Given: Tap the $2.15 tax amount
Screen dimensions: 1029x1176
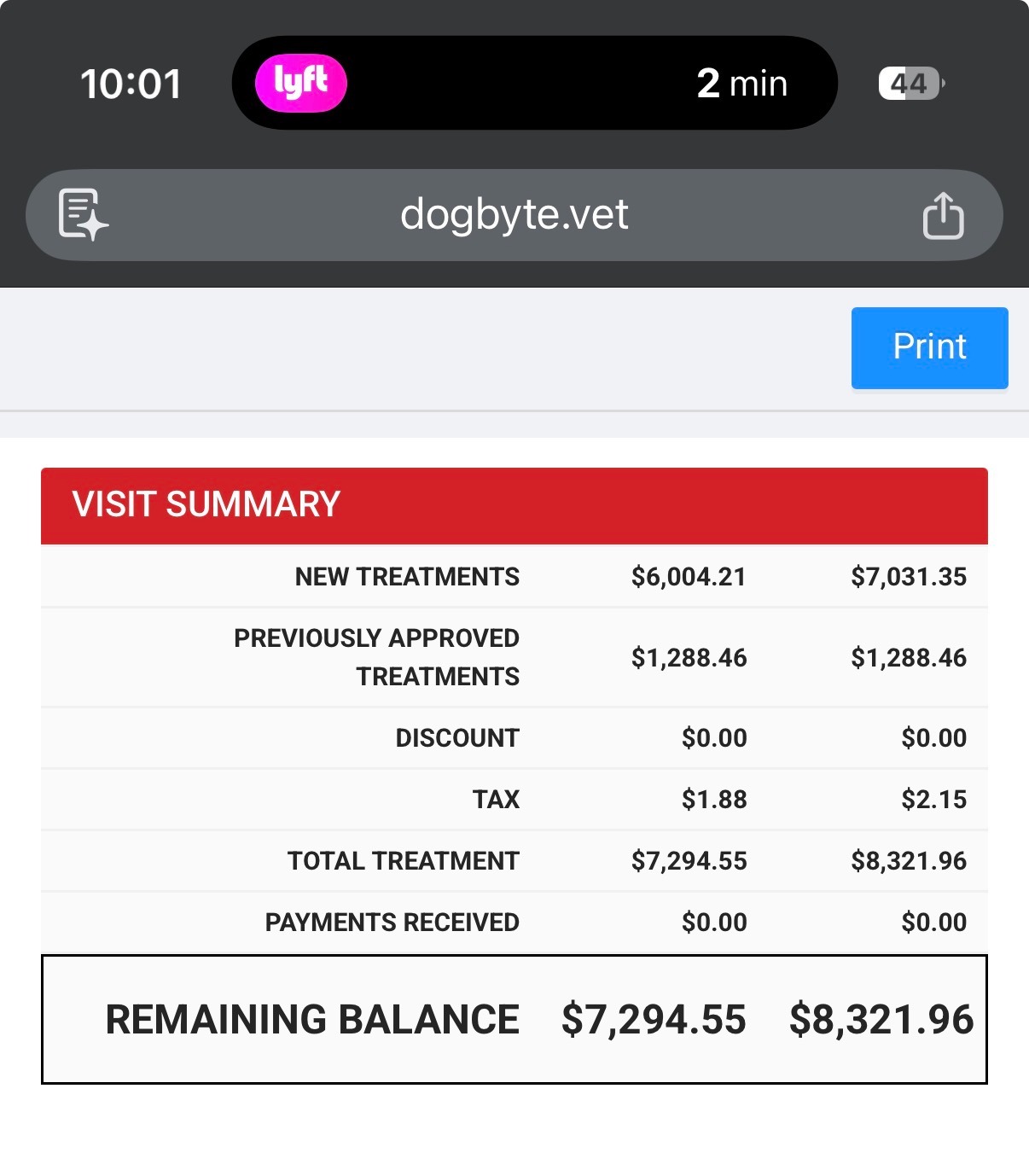Looking at the screenshot, I should (934, 800).
